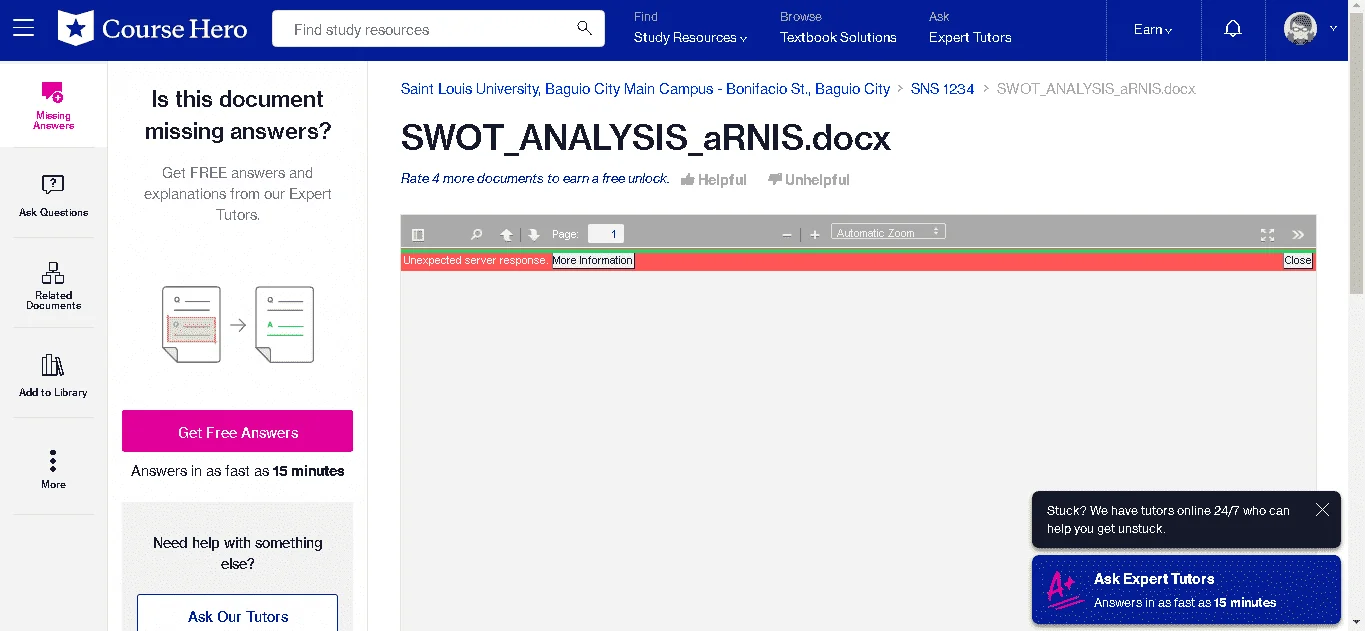
Task: Open SNS 1234 breadcrumb link
Action: [x=942, y=89]
